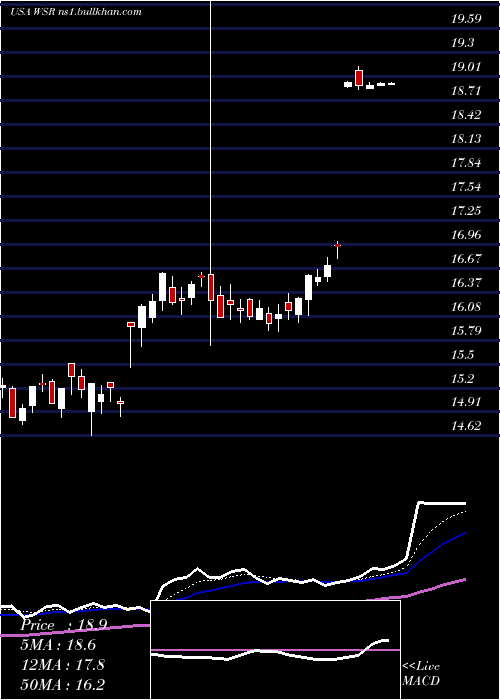Image resolution: width=500 pixels, height=700 pixels.
Task: Click the '5MA : 18.6' readout
Action: coord(58,645)
